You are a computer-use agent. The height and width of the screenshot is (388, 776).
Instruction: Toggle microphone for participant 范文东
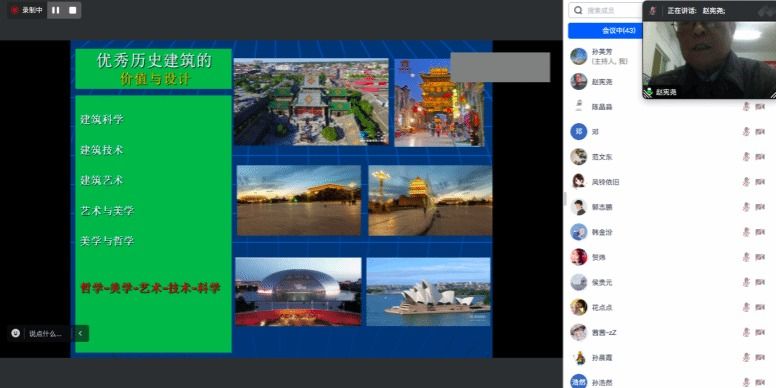coord(746,157)
